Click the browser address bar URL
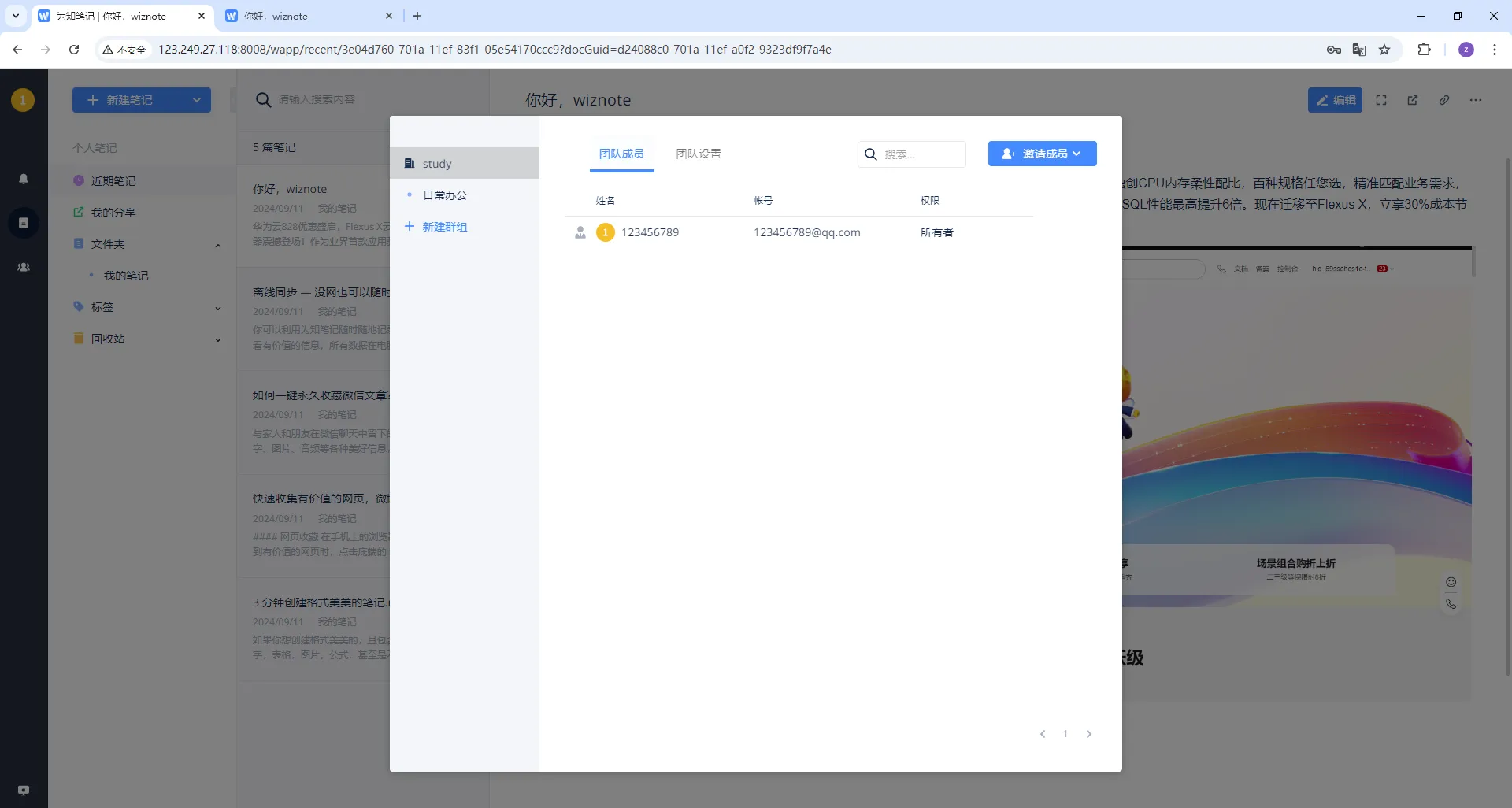The width and height of the screenshot is (1512, 808). (x=495, y=50)
